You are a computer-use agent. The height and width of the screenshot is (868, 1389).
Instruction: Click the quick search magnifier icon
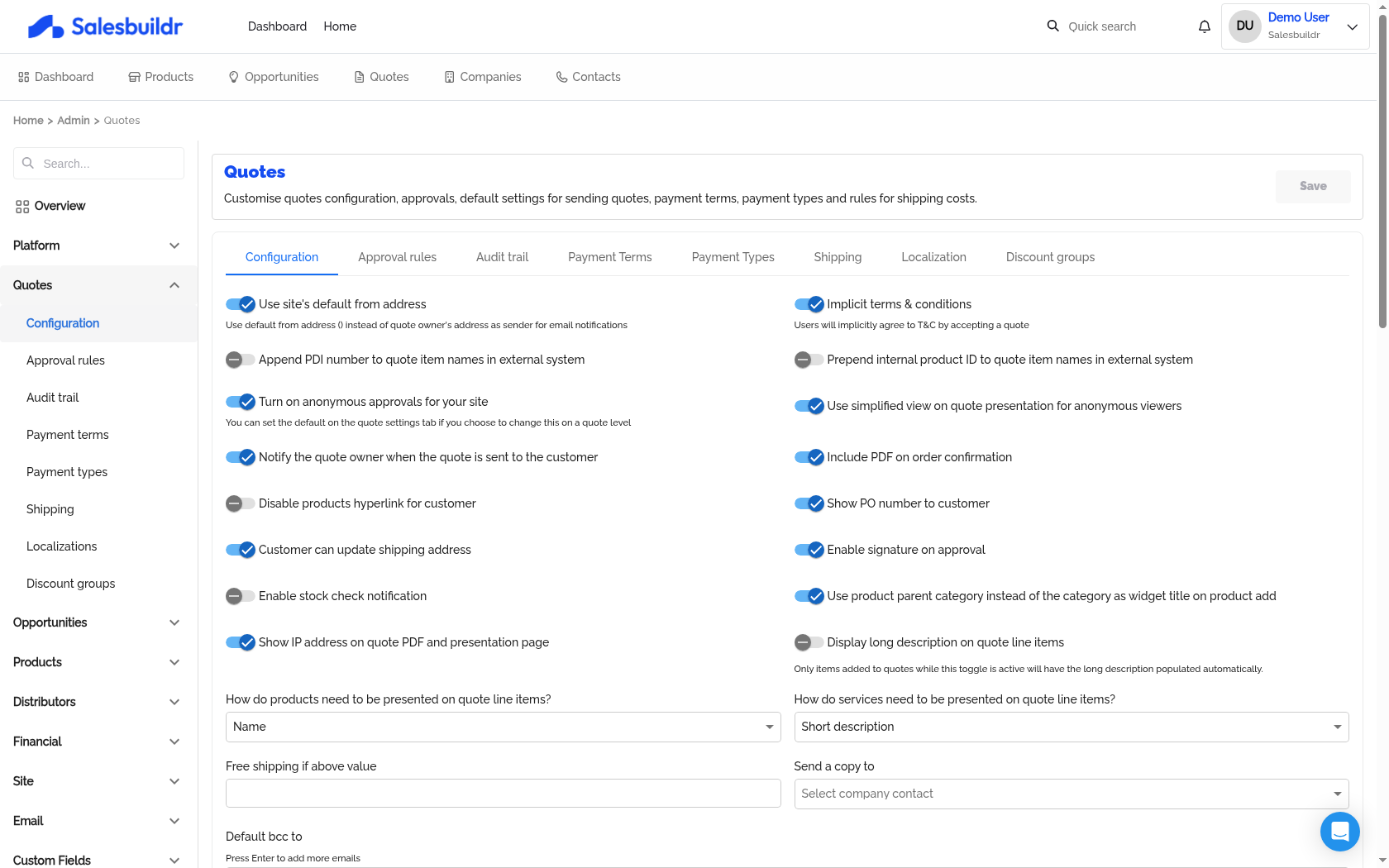pos(1052,26)
